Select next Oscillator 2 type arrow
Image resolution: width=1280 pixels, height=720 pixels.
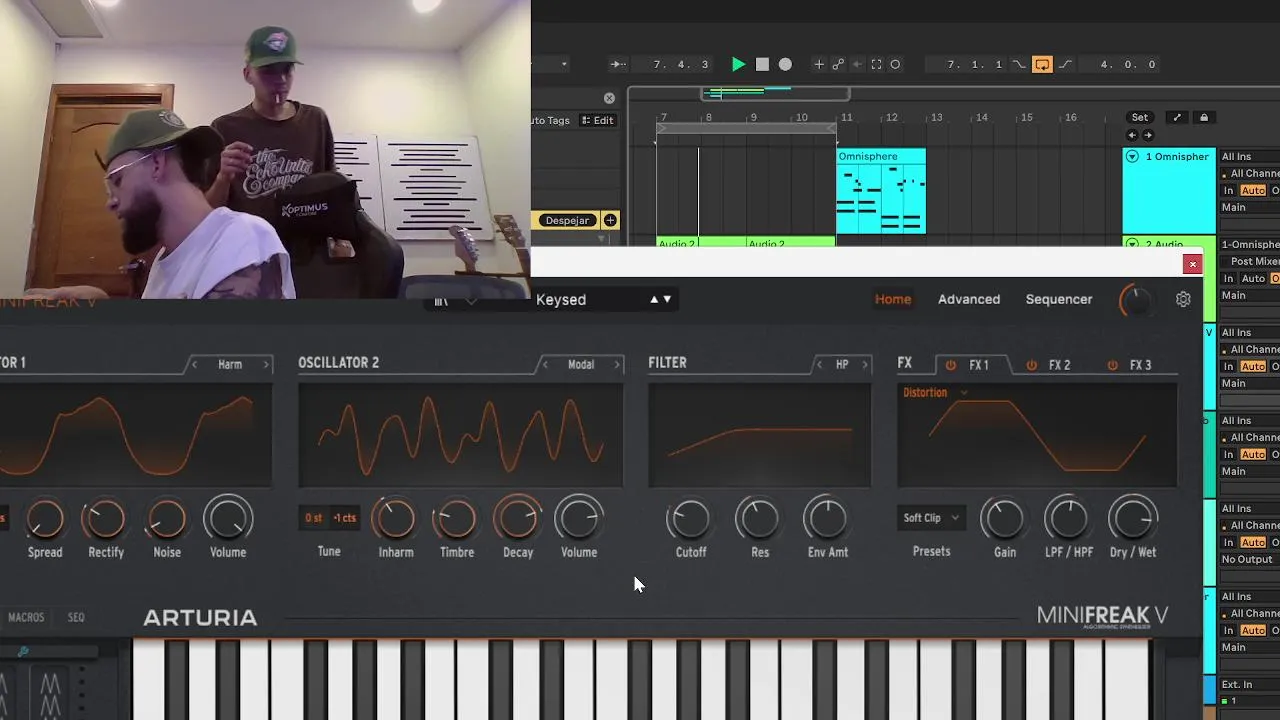(x=617, y=365)
